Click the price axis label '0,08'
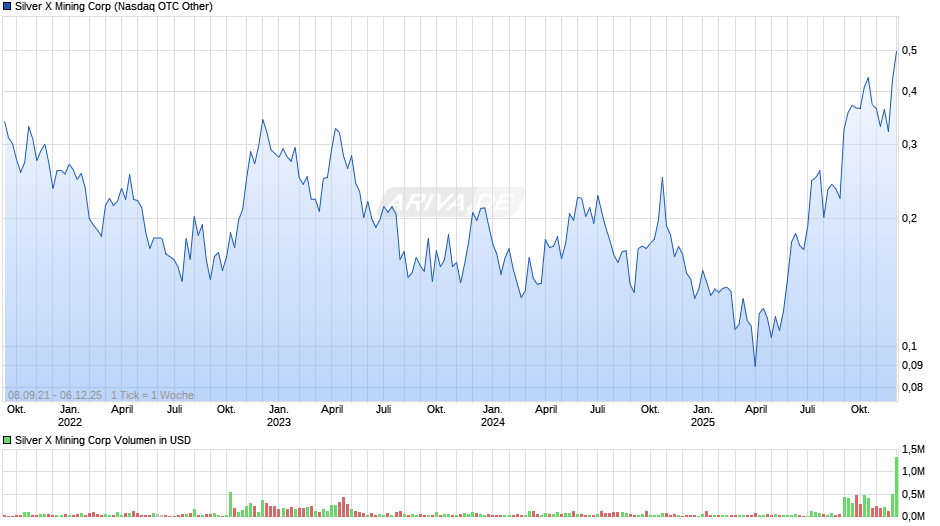 click(x=912, y=387)
